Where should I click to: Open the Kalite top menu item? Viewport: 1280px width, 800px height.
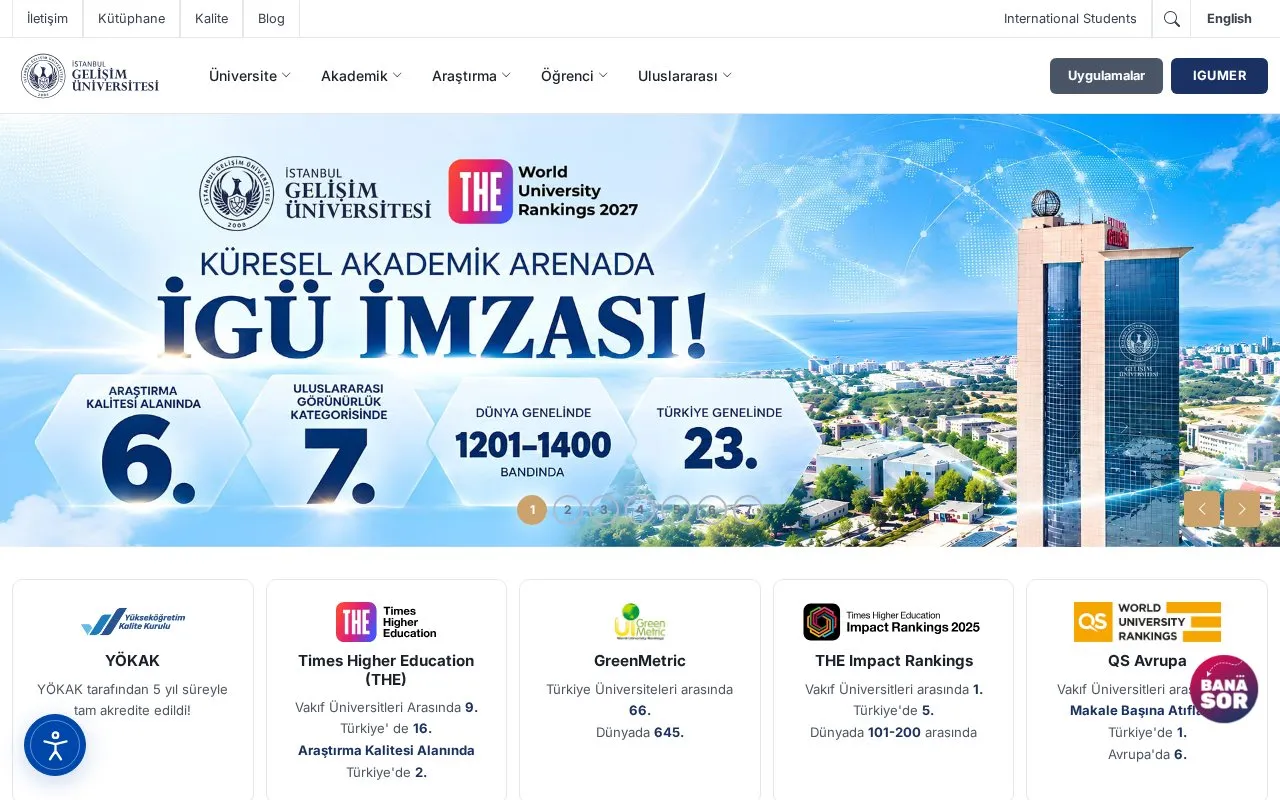212,19
